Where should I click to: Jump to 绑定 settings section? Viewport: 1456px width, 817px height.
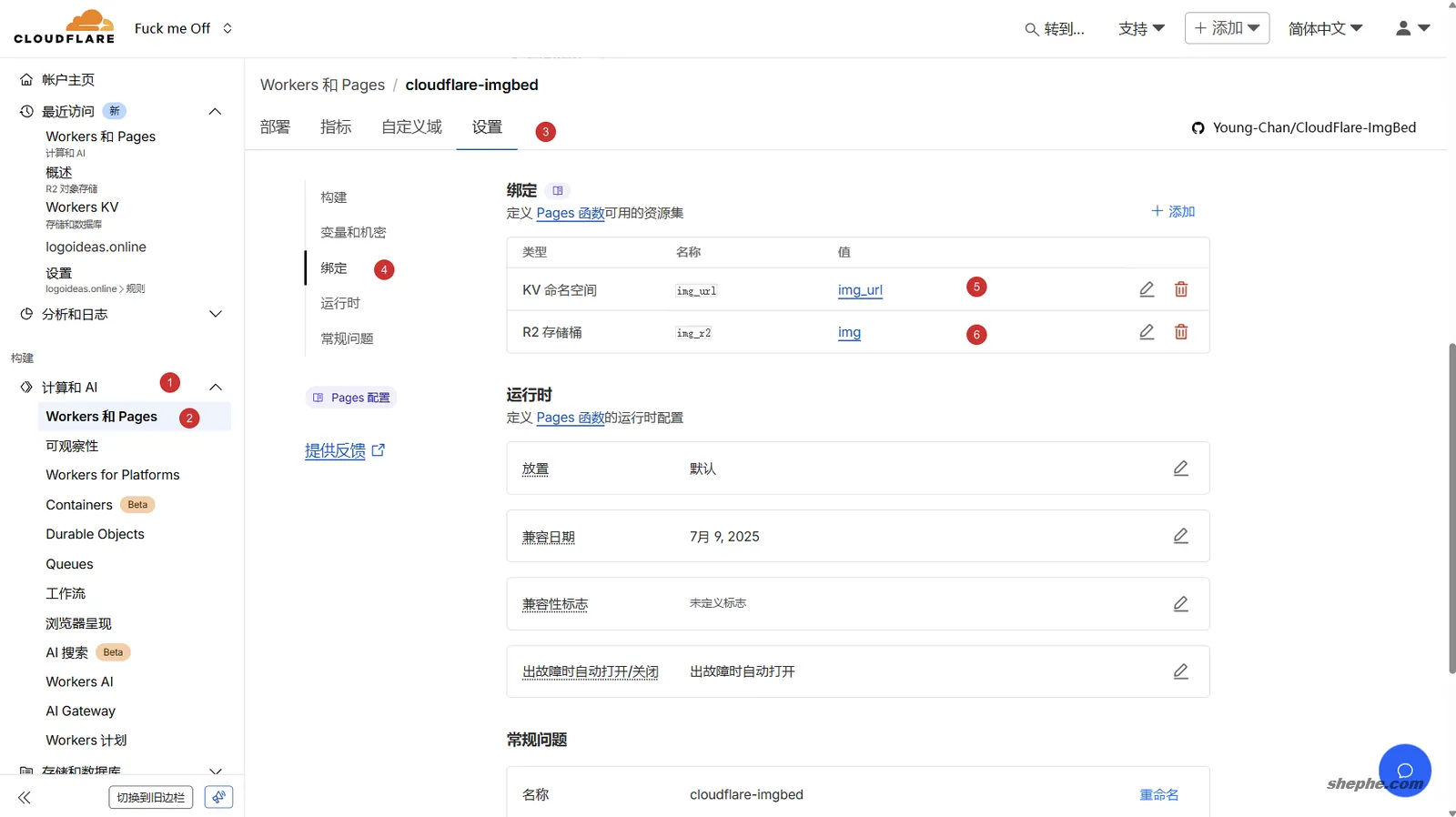tap(334, 268)
